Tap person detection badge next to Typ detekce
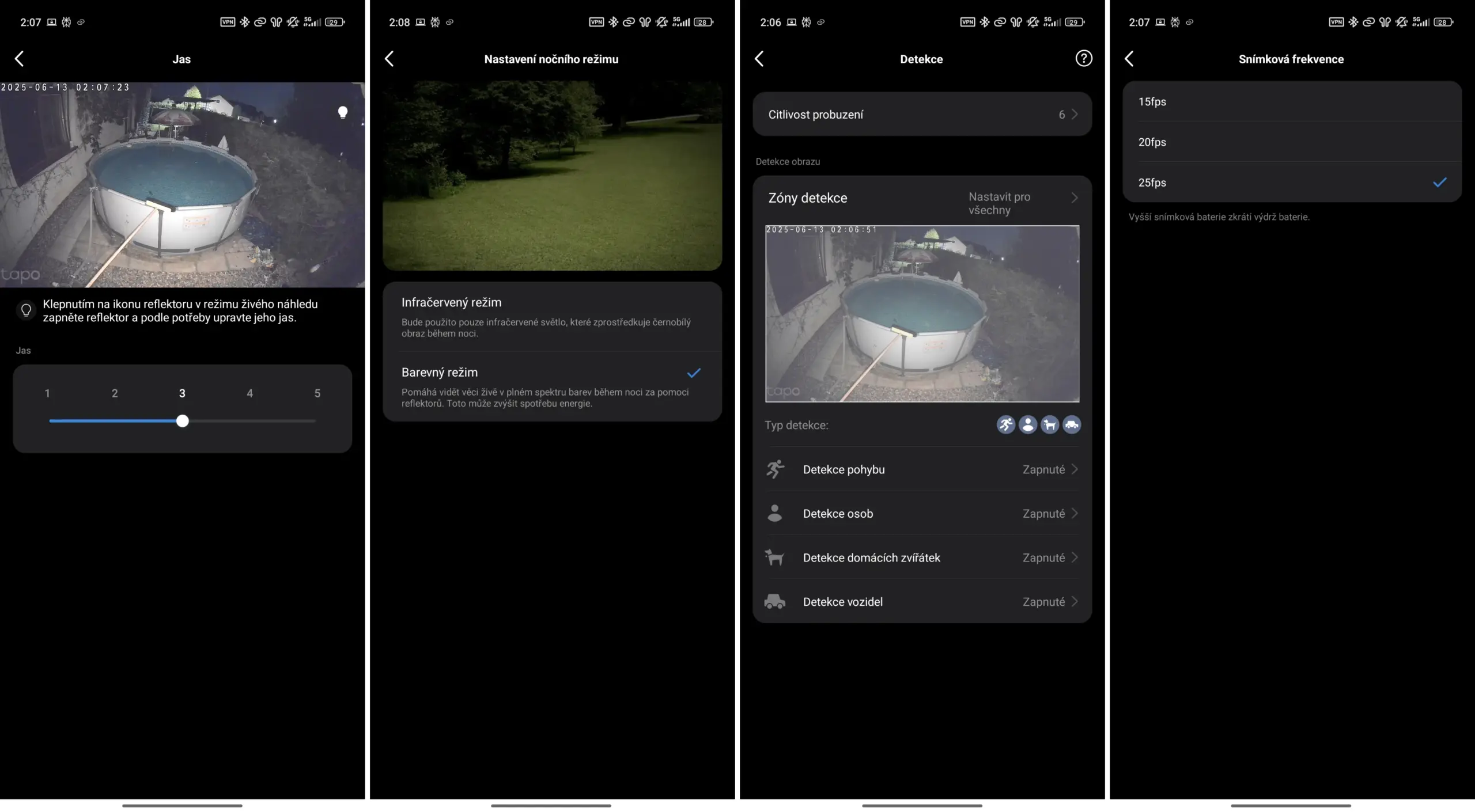This screenshot has height=812, width=1475. click(1028, 424)
